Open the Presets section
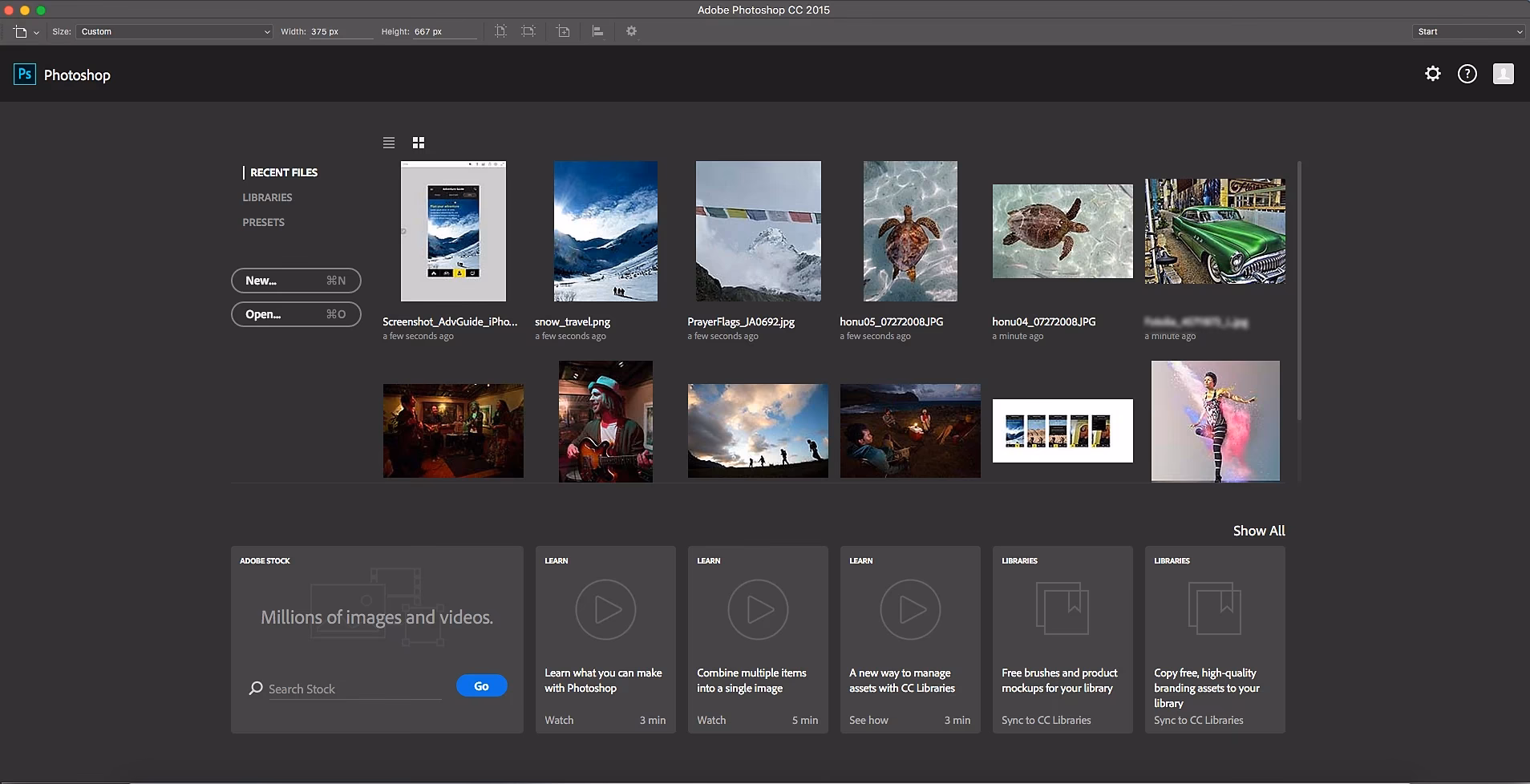This screenshot has height=784, width=1530. (263, 222)
